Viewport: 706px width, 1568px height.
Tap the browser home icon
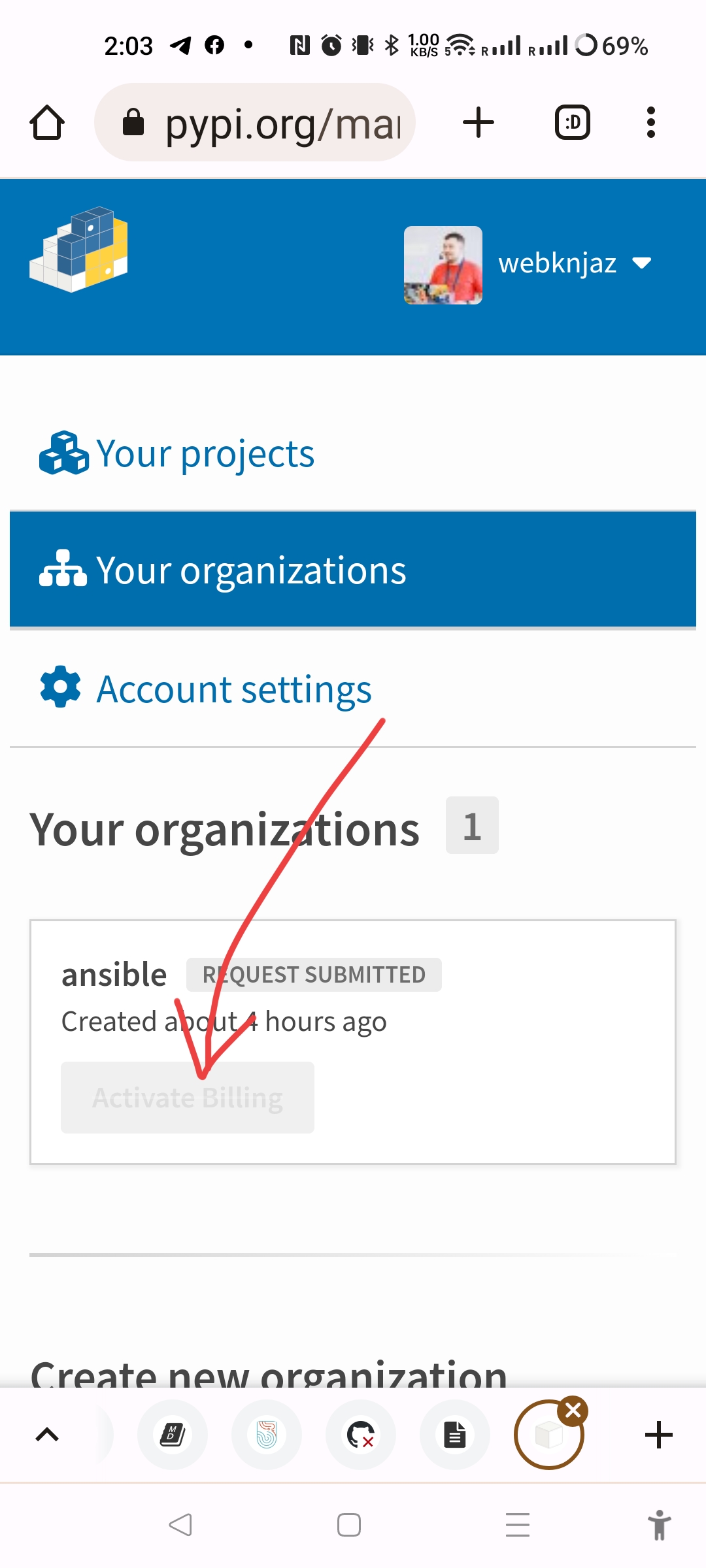[x=47, y=122]
